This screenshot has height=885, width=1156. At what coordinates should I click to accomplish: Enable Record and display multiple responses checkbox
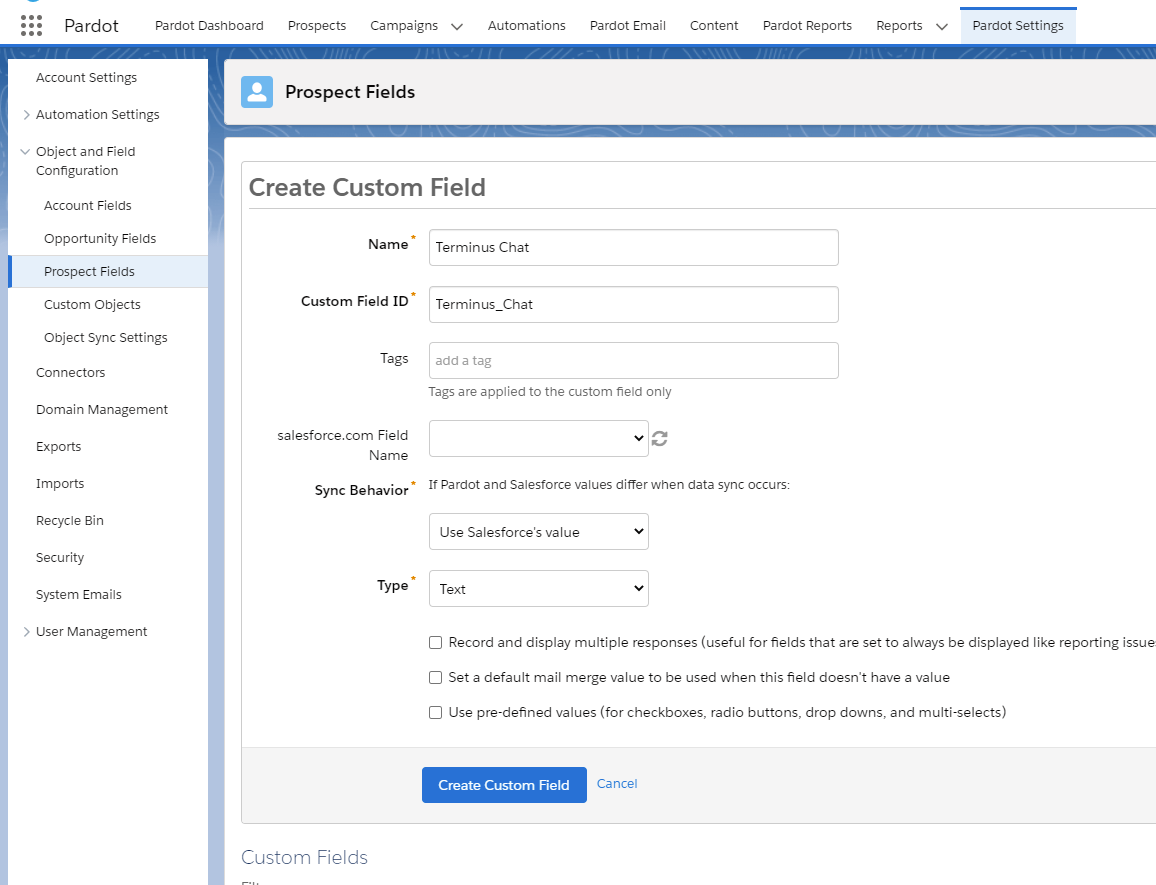(x=436, y=642)
